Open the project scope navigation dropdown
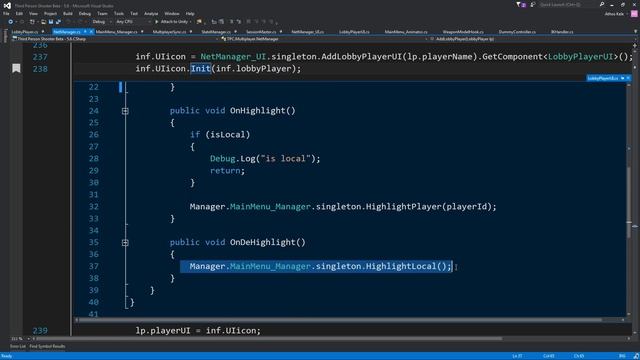Screen dimensions: 640x360 (217, 39)
